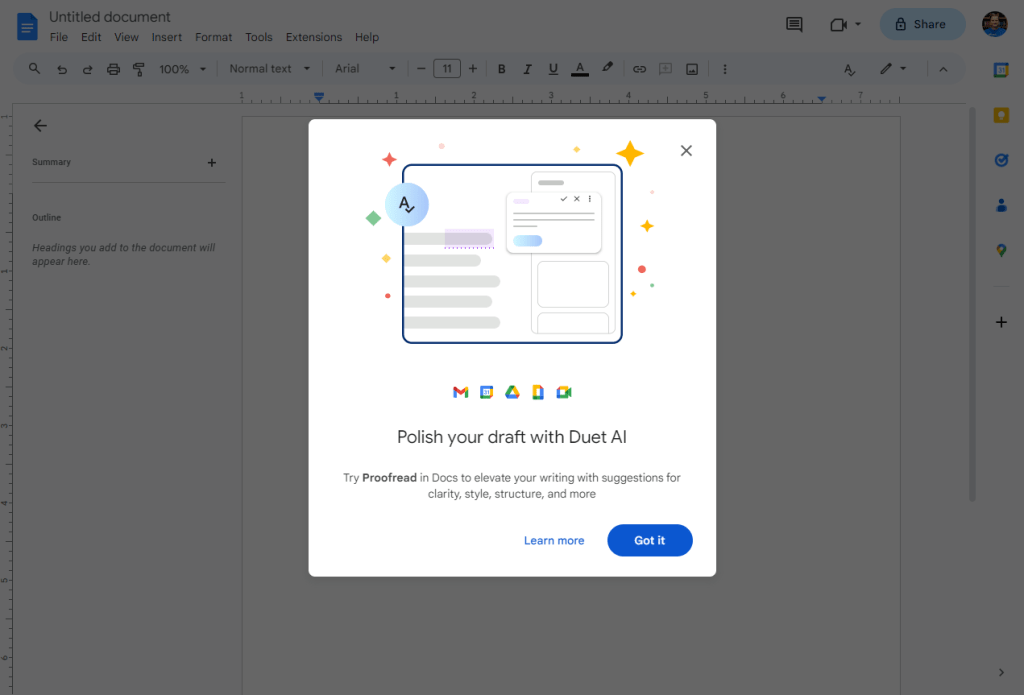Open Google Calendar side panel icon
The image size is (1024, 695).
1001,70
